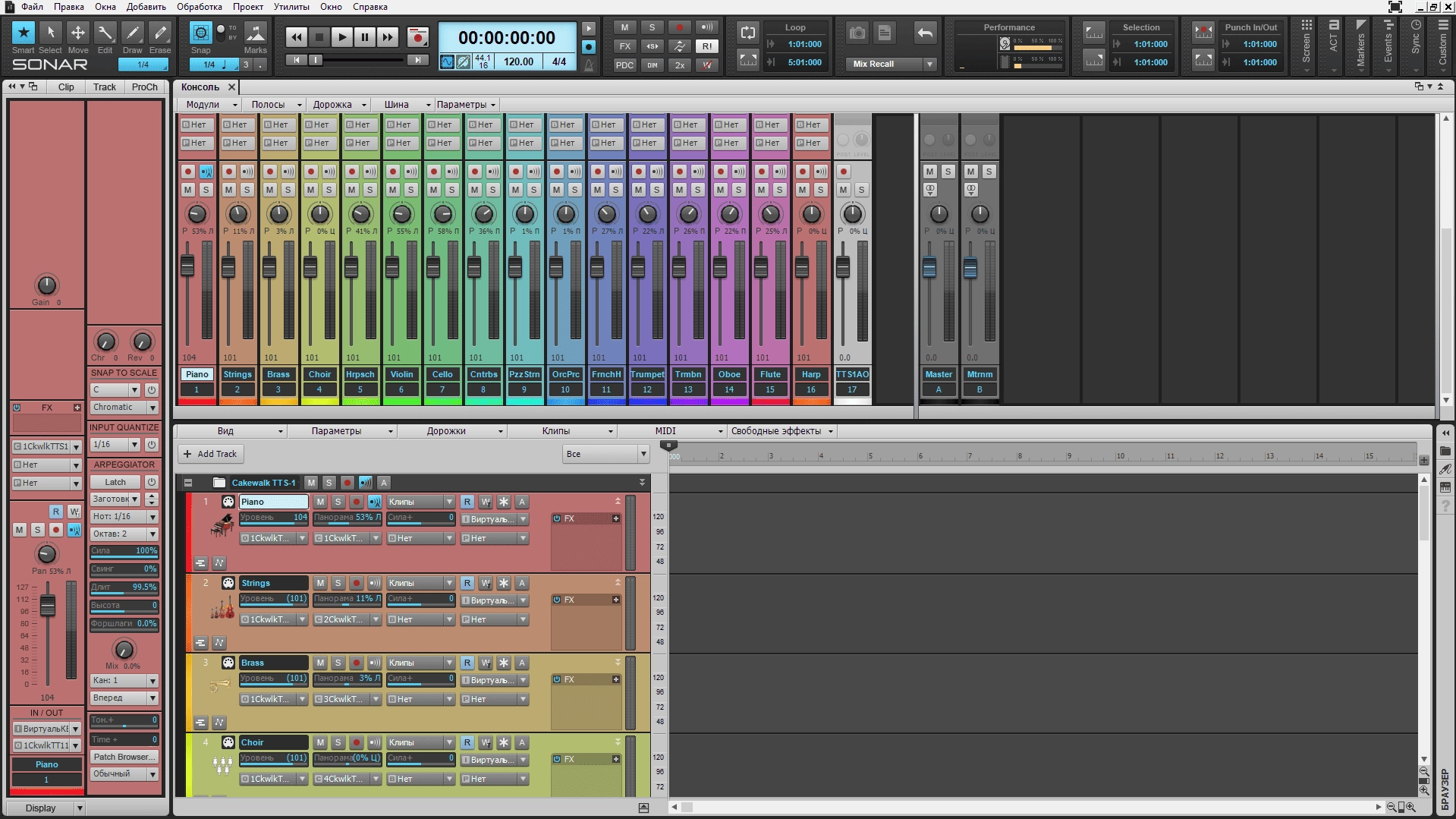
Task: Open the Обработка menu
Action: [x=200, y=7]
